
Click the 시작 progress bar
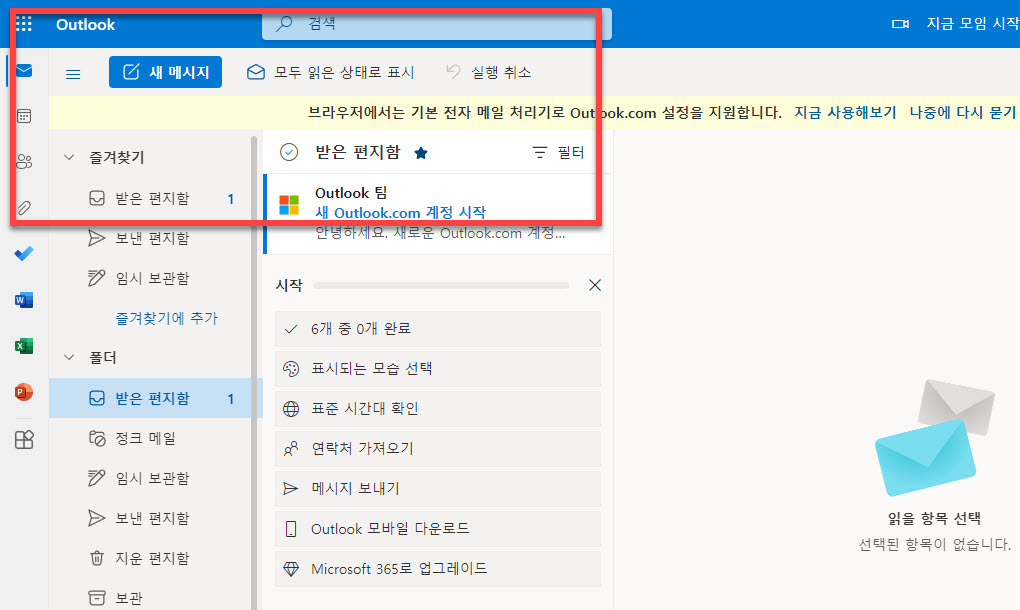pos(441,285)
